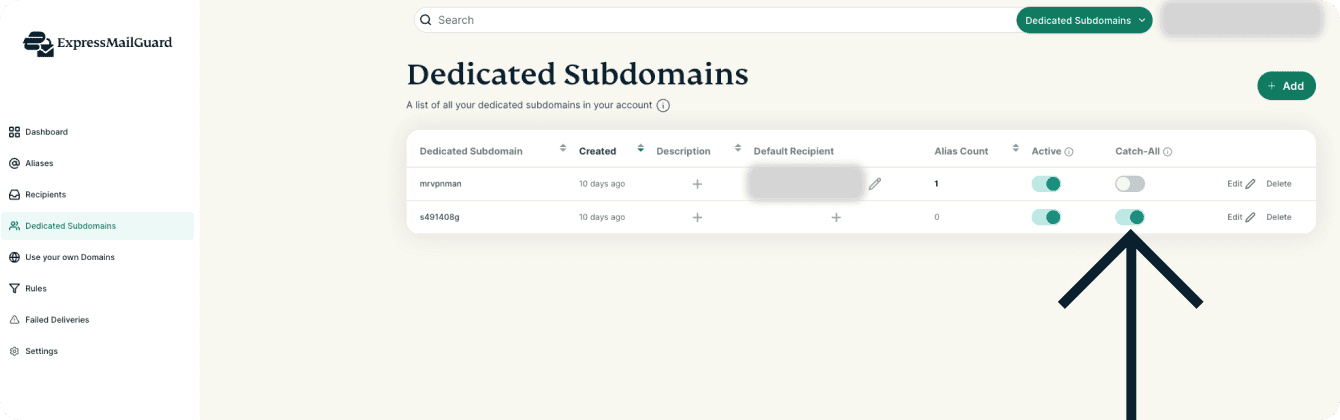The image size is (1340, 420).
Task: Open Aliases in the sidebar
Action: (39, 163)
